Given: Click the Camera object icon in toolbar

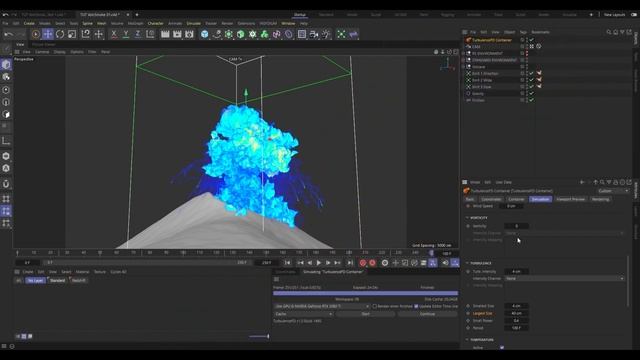Looking at the screenshot, I should pyautogui.click(x=313, y=34).
